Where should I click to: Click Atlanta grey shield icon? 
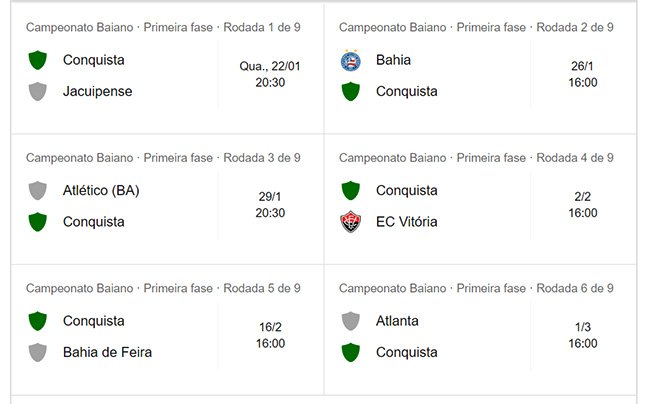(x=351, y=321)
